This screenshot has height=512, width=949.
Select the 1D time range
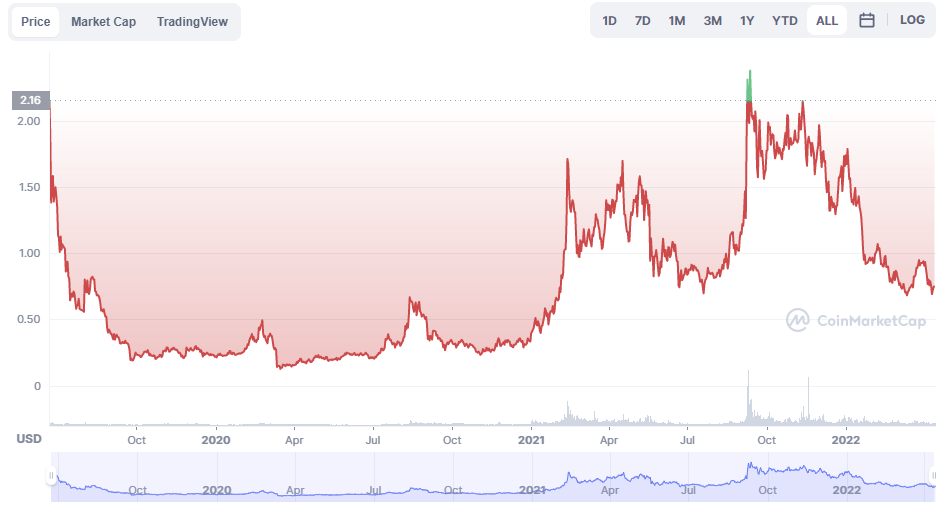point(609,21)
